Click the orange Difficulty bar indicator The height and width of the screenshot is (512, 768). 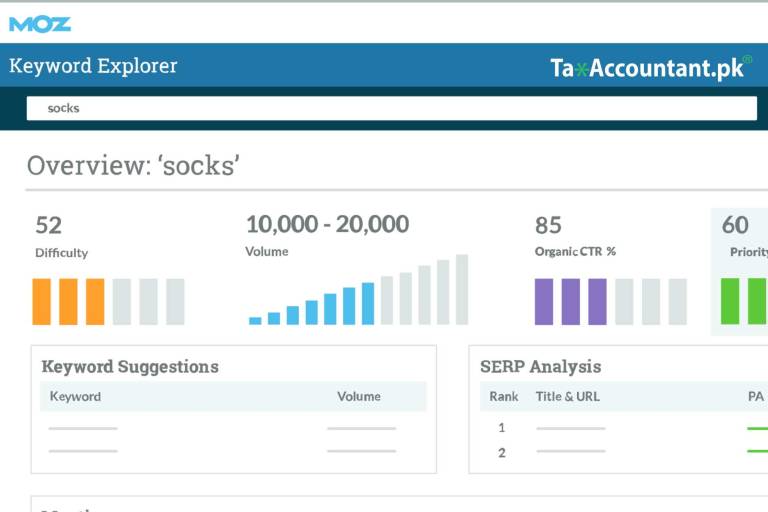coord(108,302)
